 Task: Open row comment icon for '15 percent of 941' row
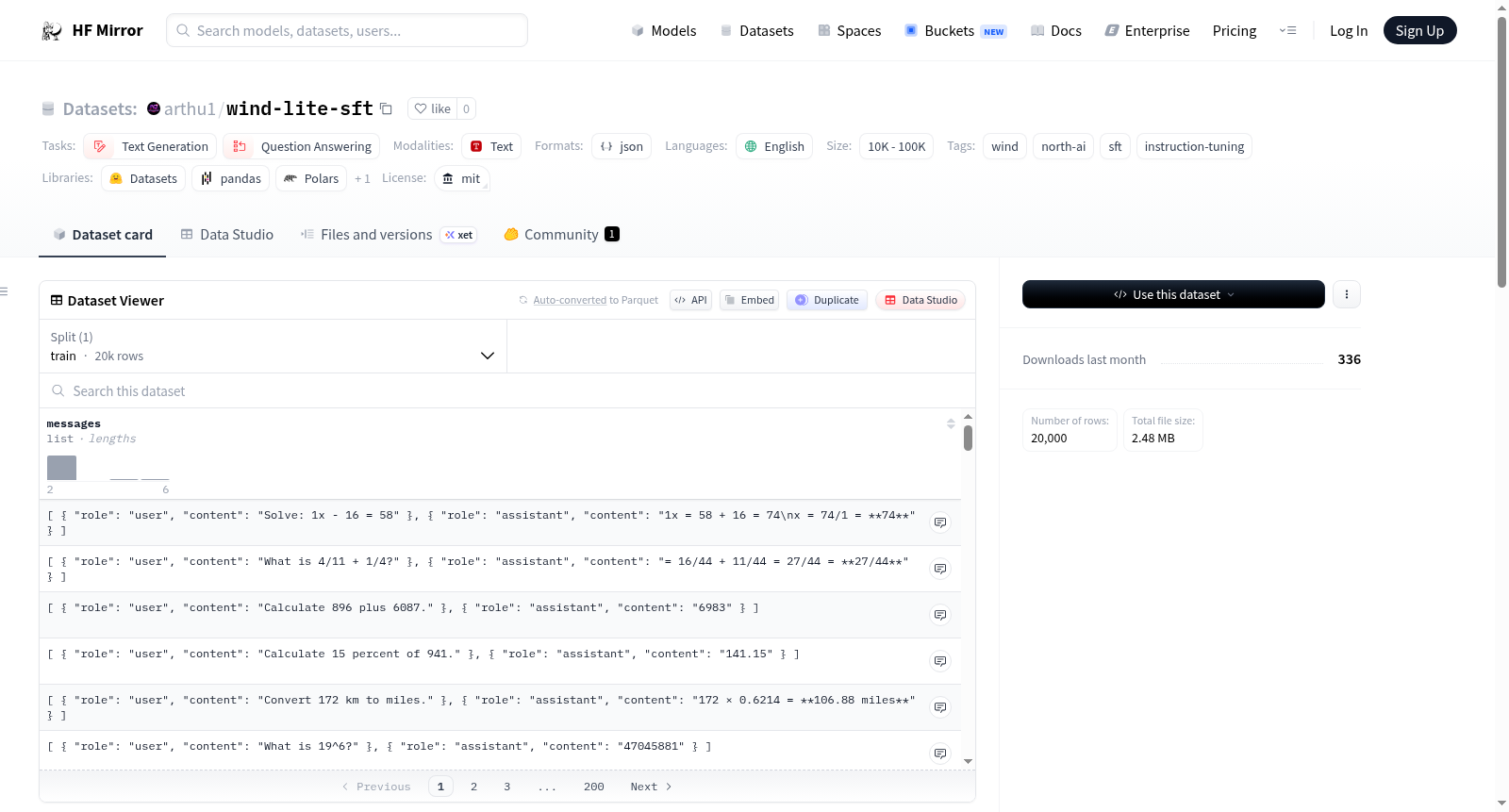coord(940,661)
